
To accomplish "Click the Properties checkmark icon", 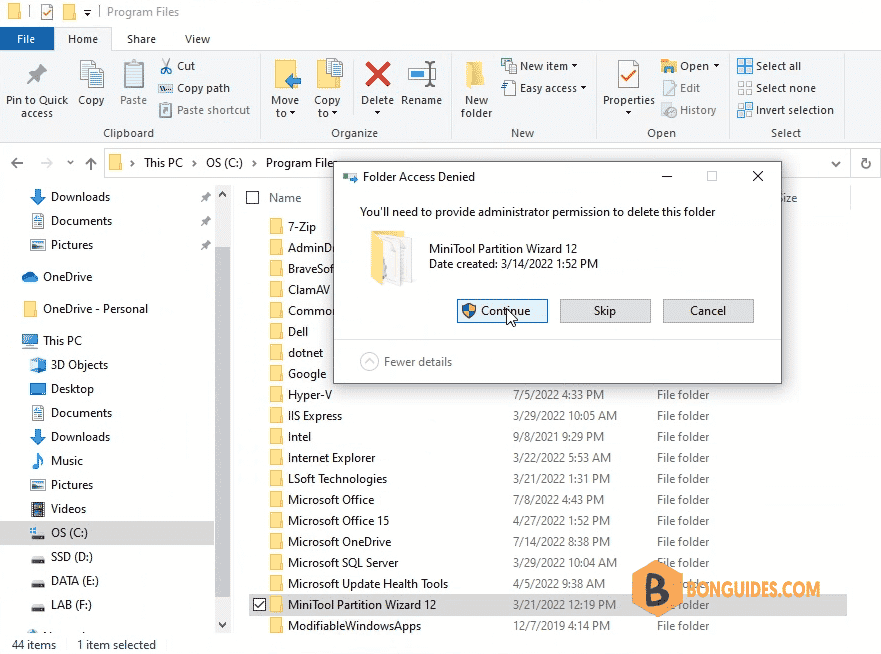I will point(628,74).
